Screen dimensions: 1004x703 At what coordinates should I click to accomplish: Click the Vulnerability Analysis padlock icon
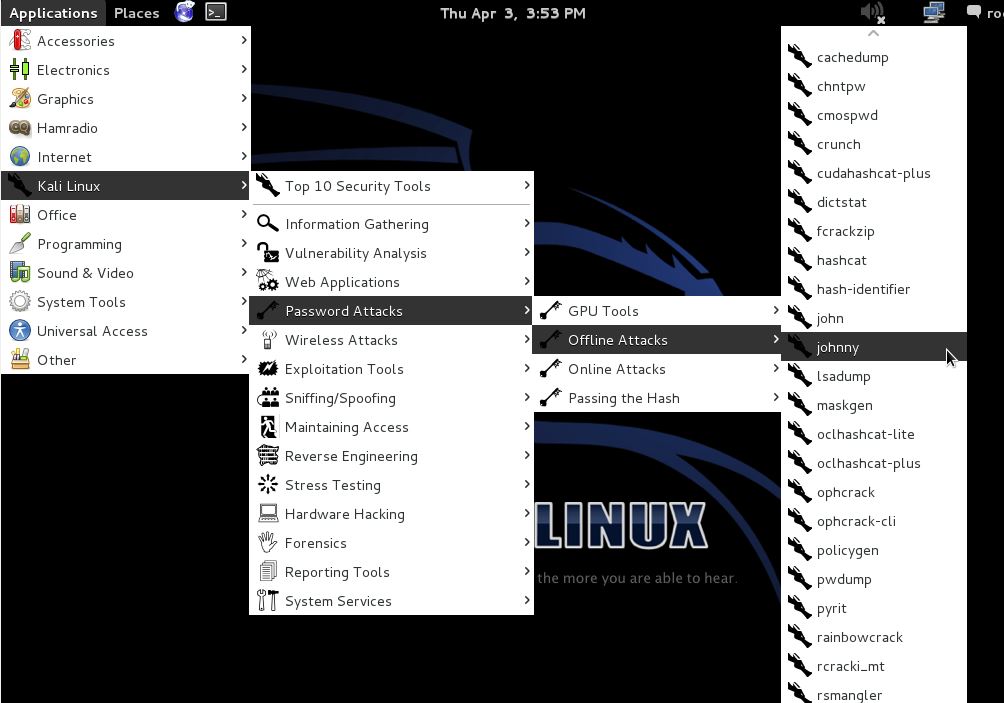268,252
